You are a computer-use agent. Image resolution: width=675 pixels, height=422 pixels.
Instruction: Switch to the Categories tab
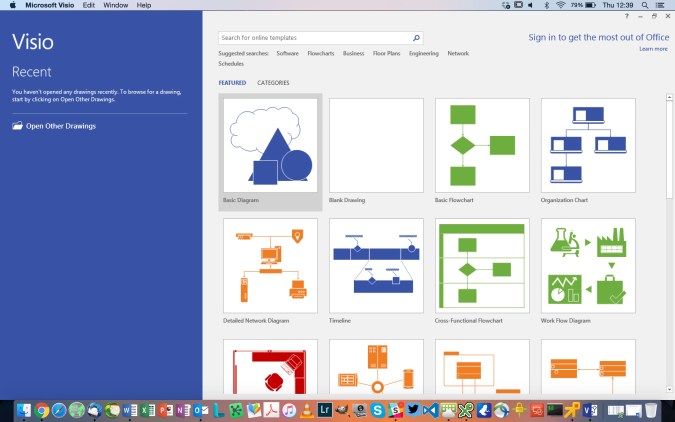coord(273,83)
